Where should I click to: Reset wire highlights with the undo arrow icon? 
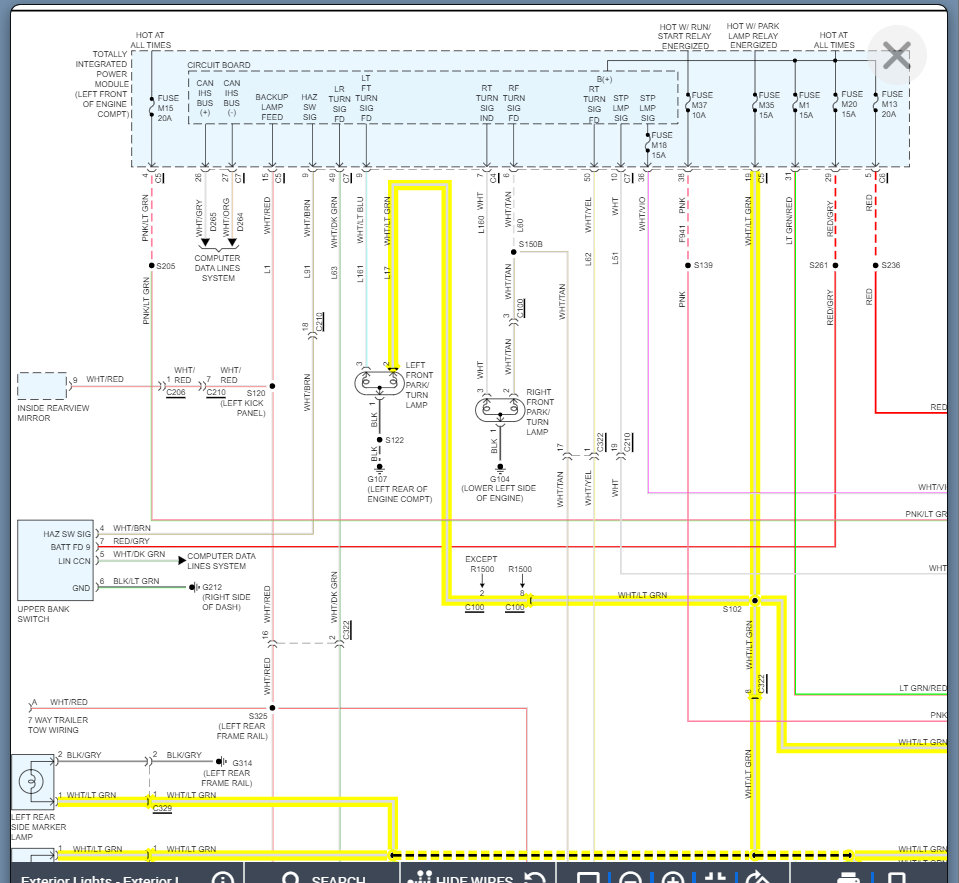[535, 878]
